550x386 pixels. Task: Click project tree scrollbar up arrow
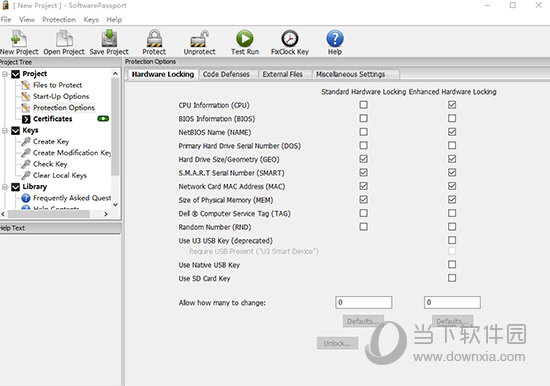pos(115,73)
